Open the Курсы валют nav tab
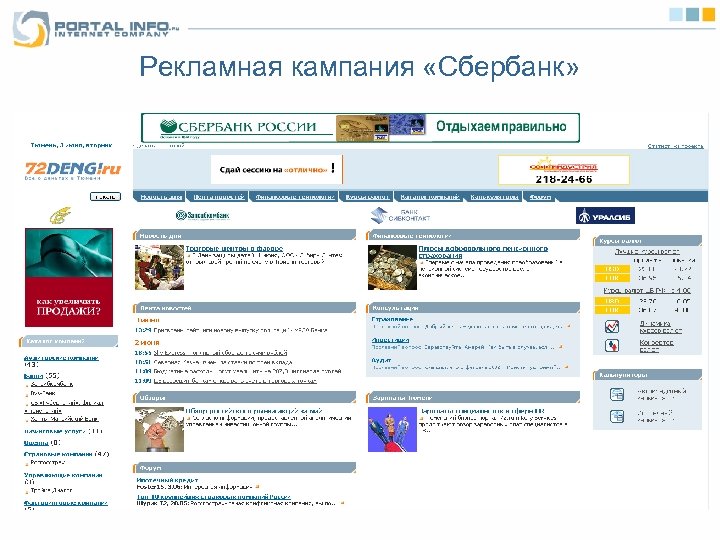 (x=367, y=197)
